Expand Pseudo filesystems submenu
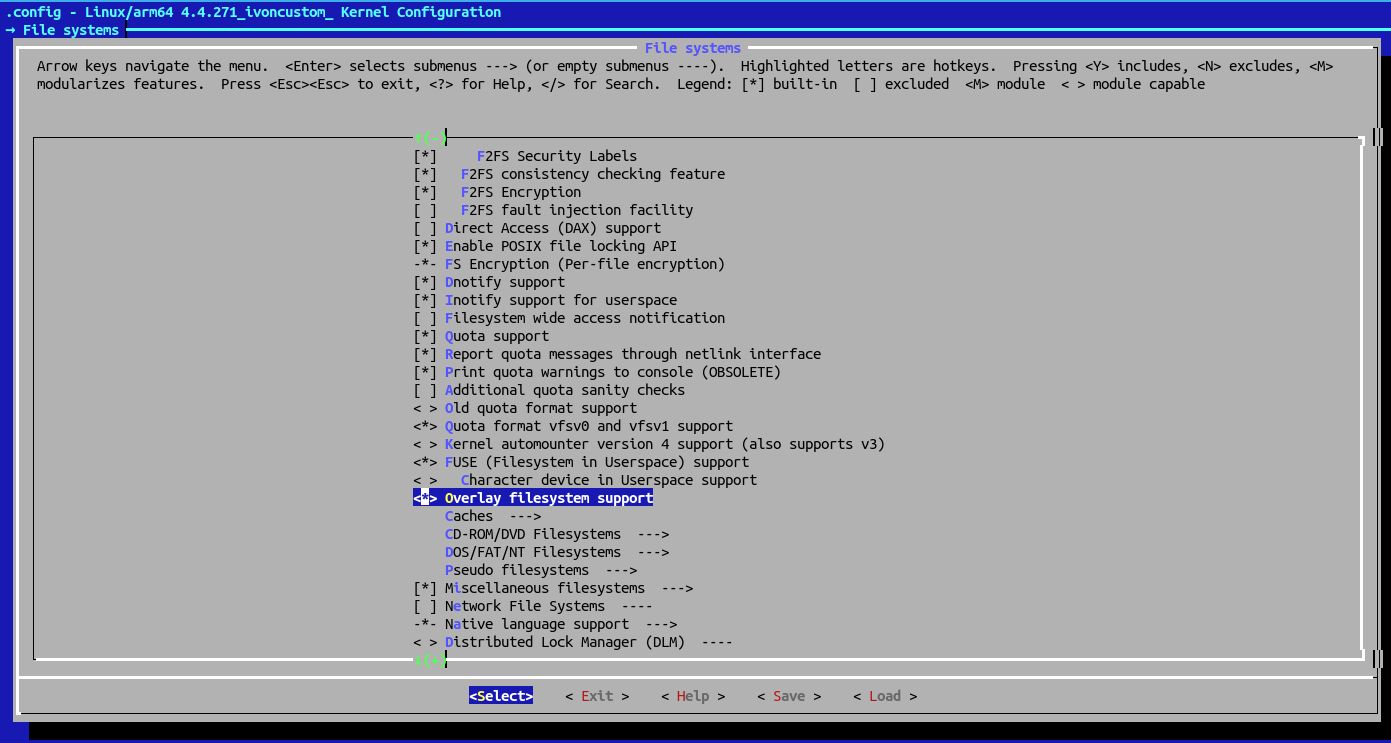 540,570
